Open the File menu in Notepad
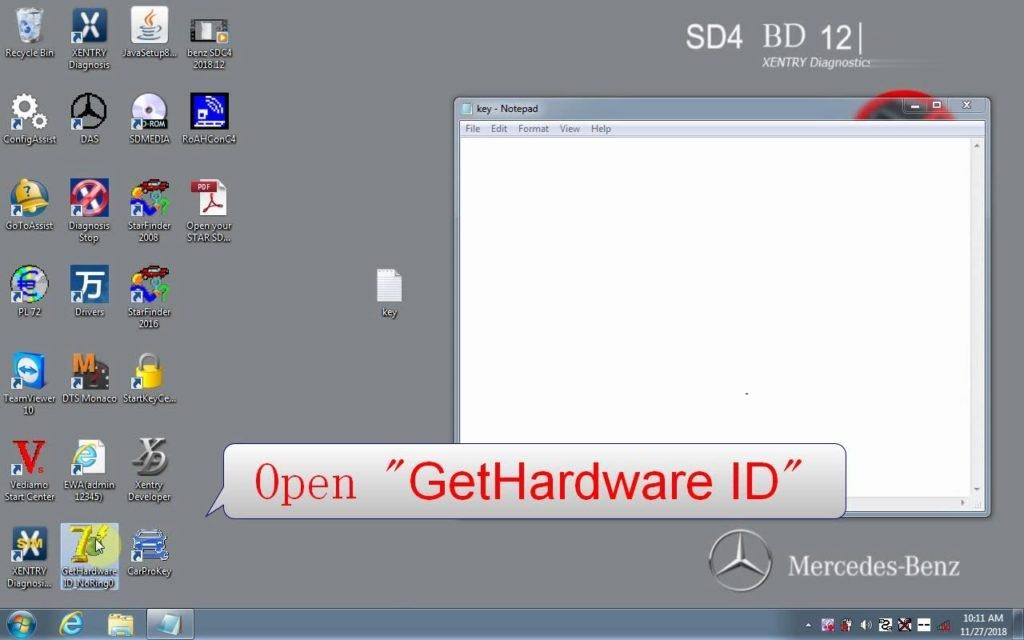Image resolution: width=1024 pixels, height=640 pixels. point(472,129)
